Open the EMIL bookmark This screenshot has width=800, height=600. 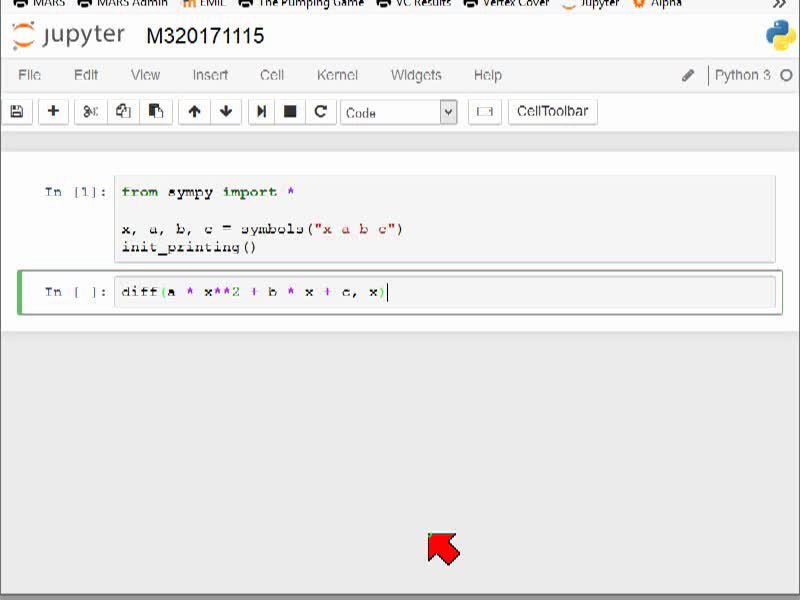click(204, 3)
